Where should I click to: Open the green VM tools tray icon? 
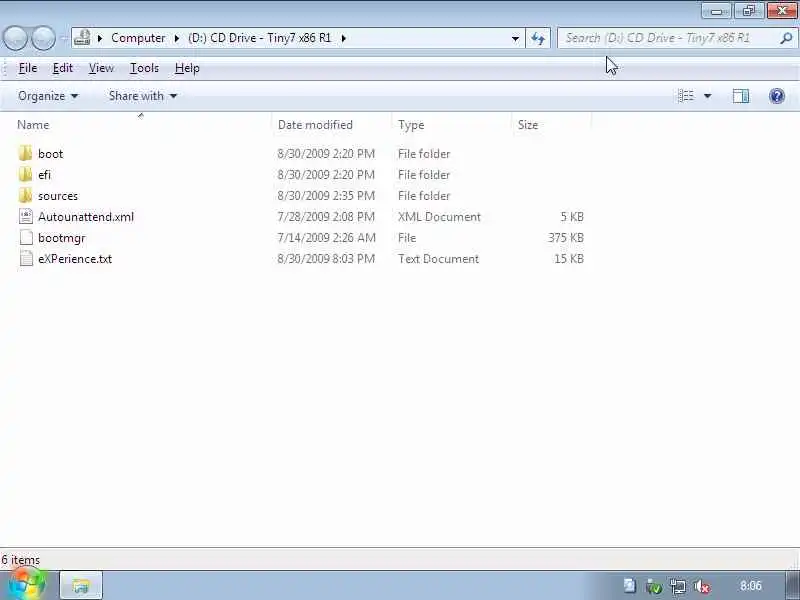(x=654, y=587)
